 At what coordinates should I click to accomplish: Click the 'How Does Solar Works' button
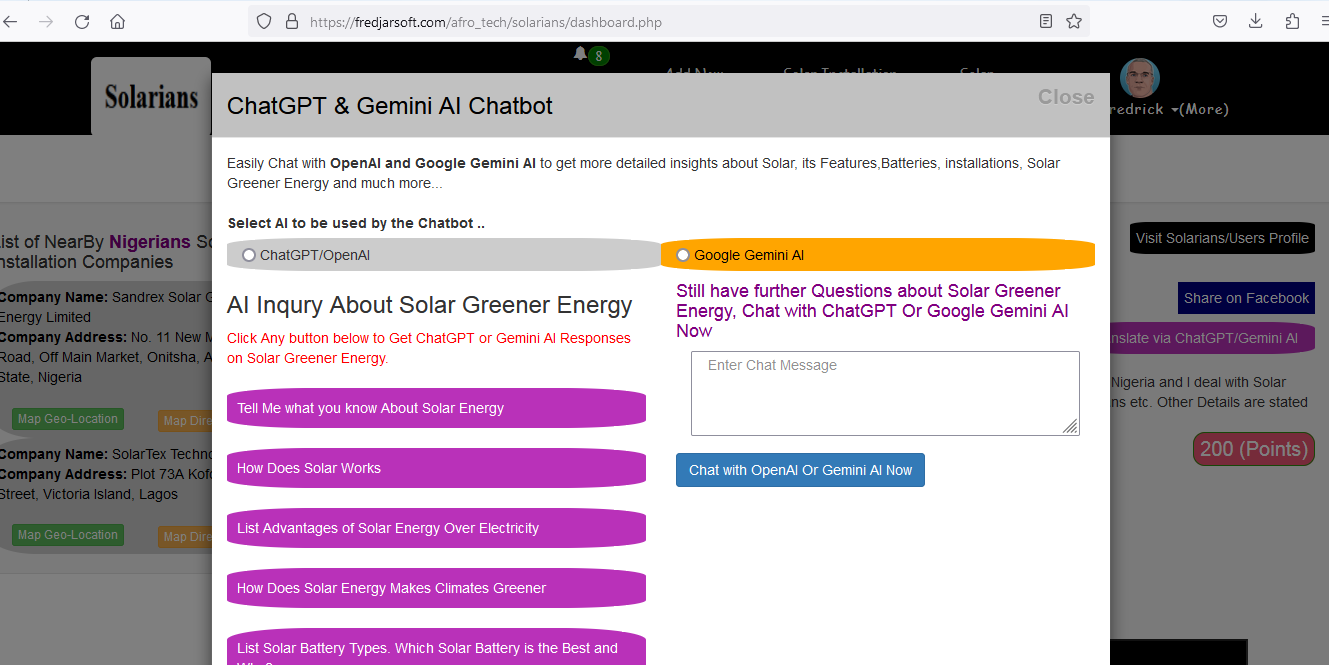pyautogui.click(x=436, y=468)
